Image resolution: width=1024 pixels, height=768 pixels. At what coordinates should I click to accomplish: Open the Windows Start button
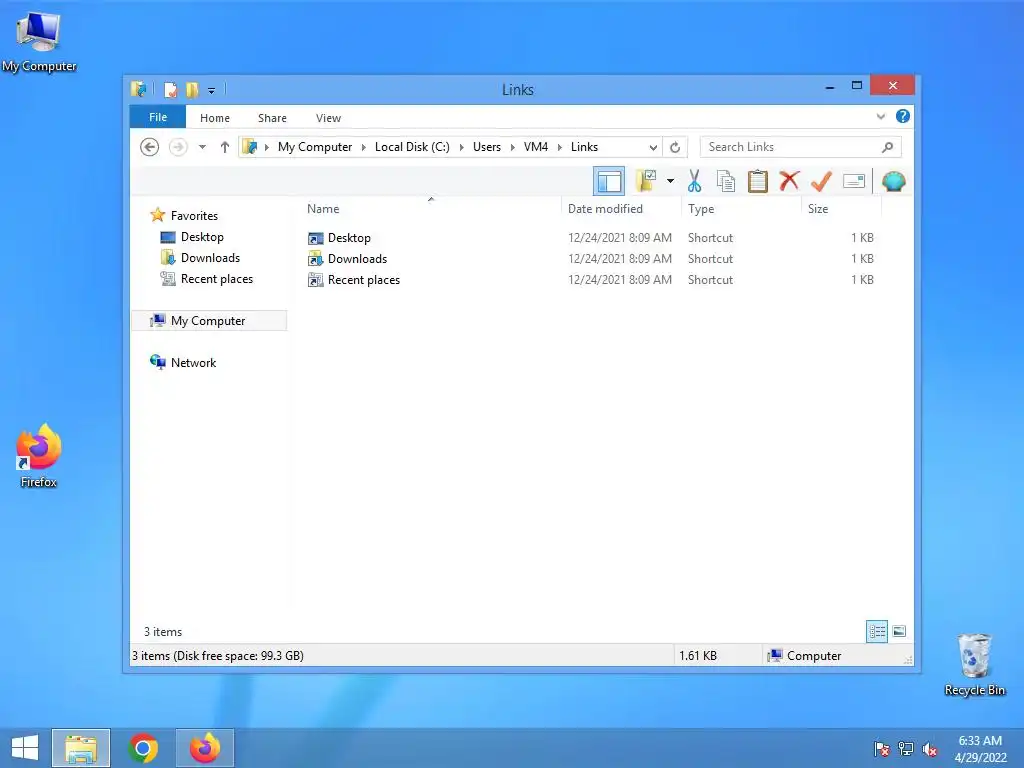pos(25,748)
